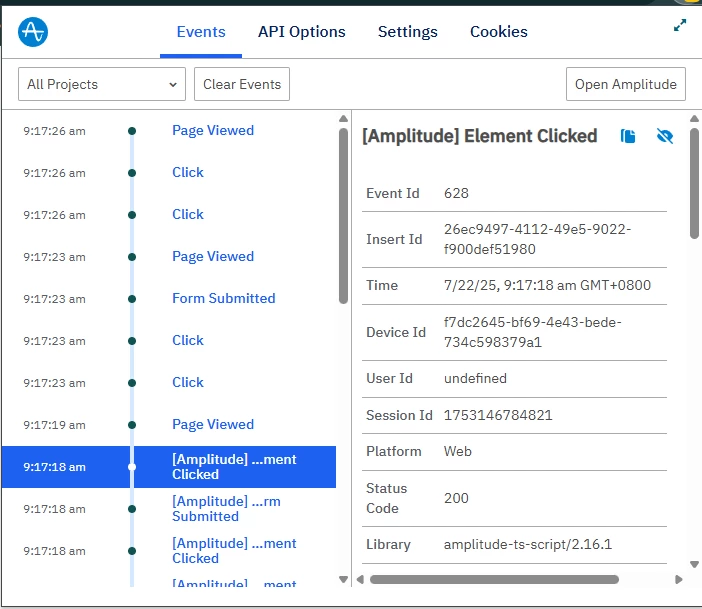702x609 pixels.
Task: Click the User Id value undefined
Action: (475, 378)
